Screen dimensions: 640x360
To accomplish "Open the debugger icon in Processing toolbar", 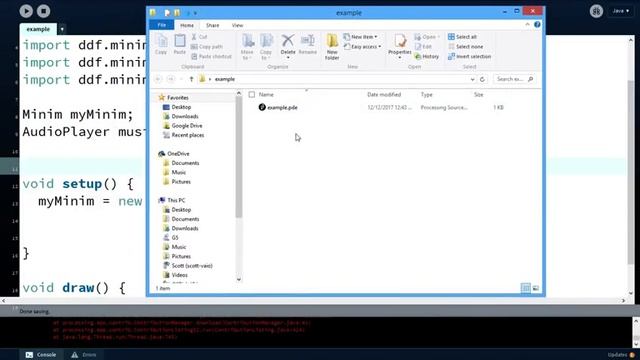I will pyautogui.click(x=596, y=11).
